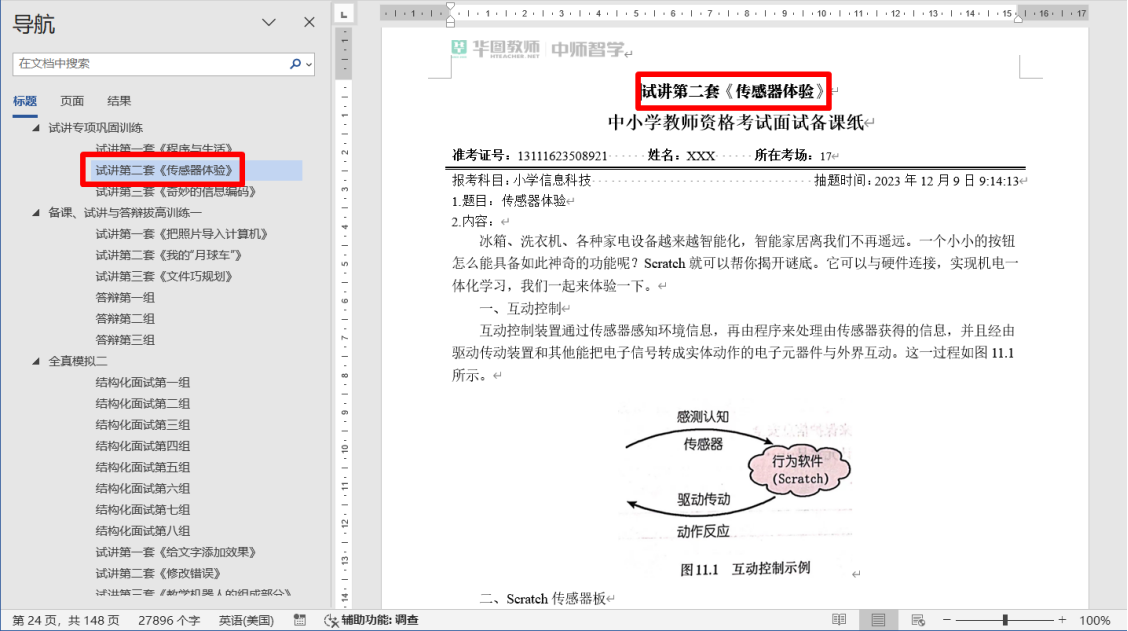Switch to the 页面 tab

tap(72, 101)
